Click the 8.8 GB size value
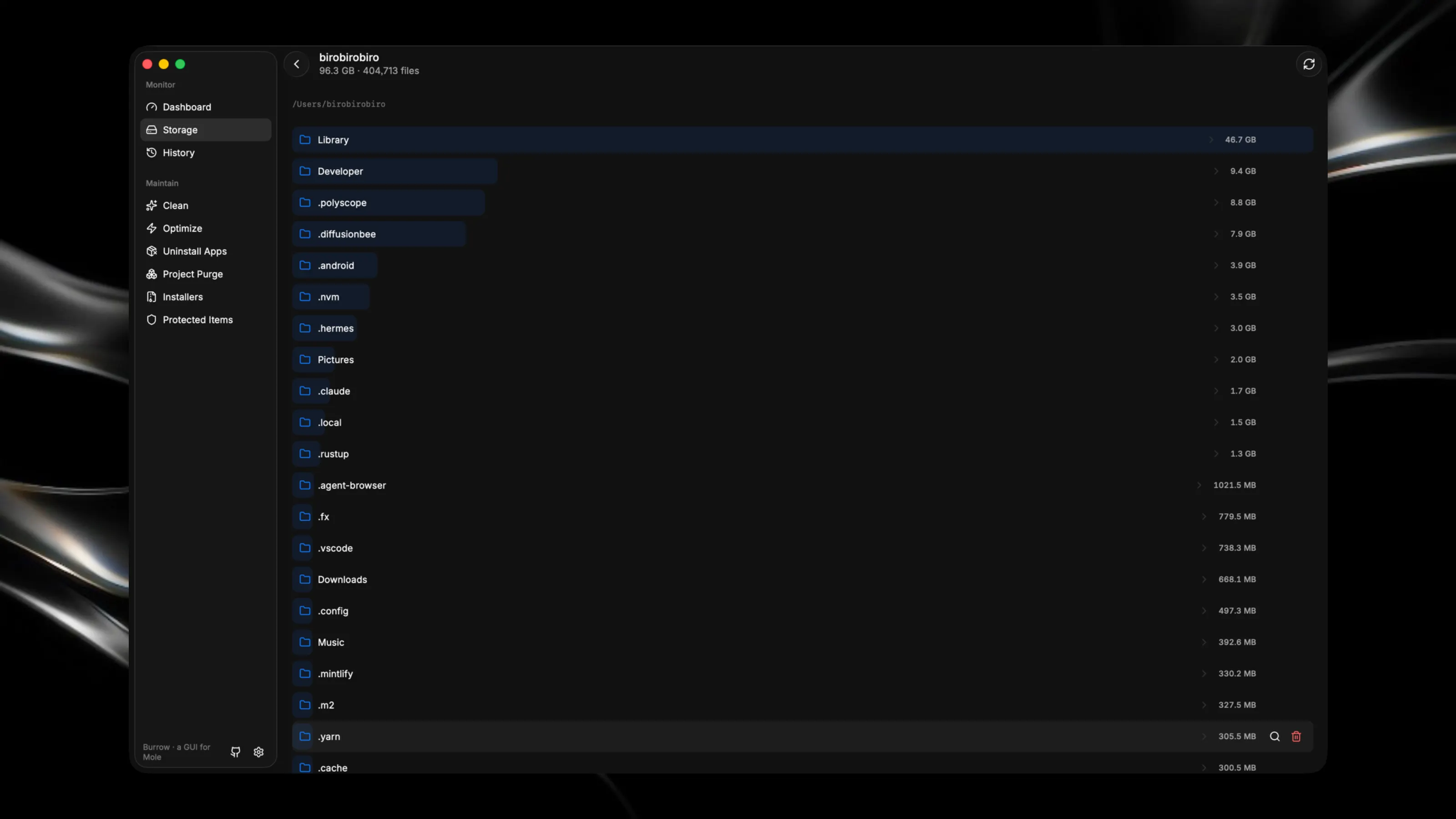This screenshot has height=819, width=1456. pyautogui.click(x=1243, y=202)
